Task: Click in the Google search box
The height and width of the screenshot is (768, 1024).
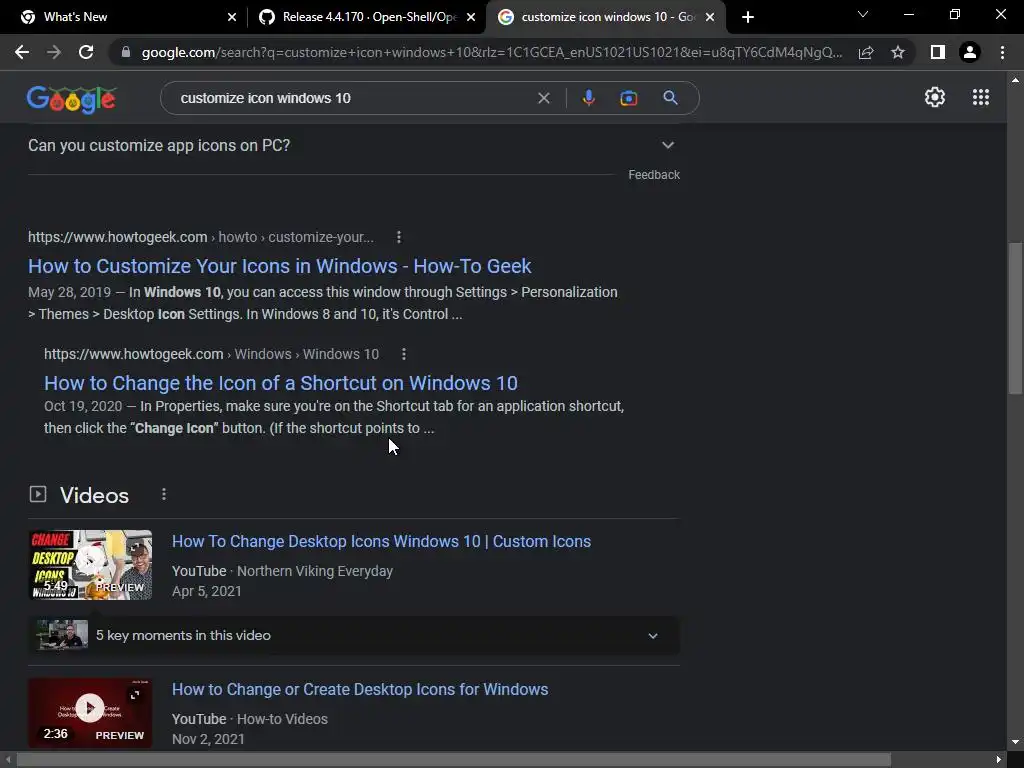Action: (353, 98)
